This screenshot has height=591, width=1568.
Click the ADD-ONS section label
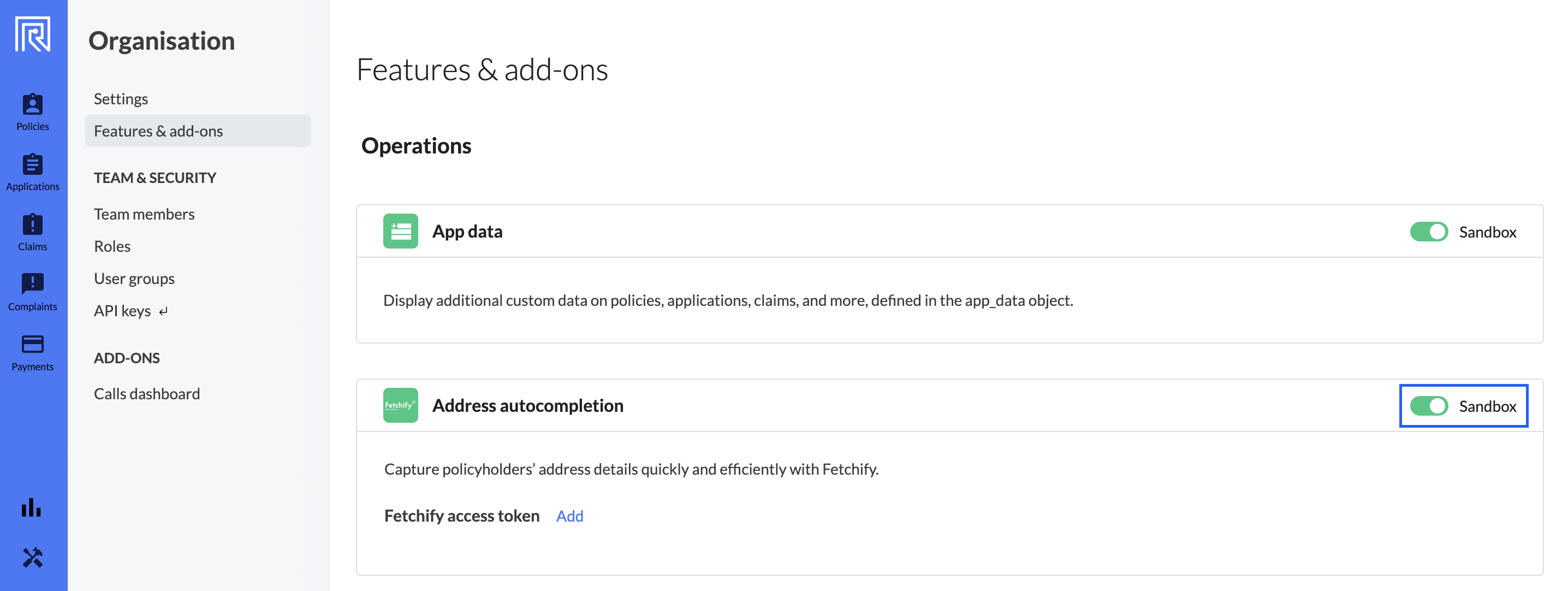(127, 358)
